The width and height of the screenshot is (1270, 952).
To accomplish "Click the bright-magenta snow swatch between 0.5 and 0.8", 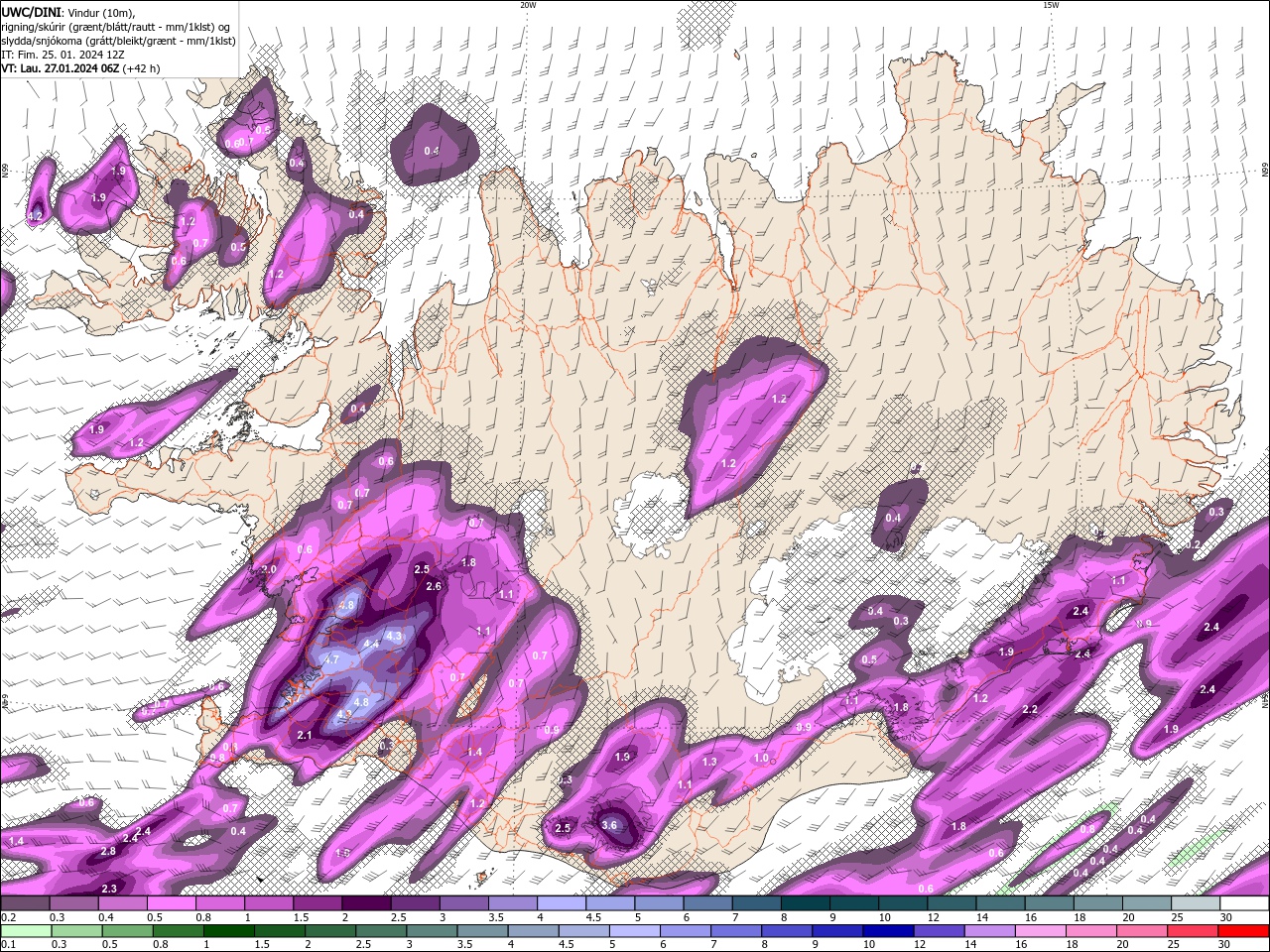I will [171, 903].
